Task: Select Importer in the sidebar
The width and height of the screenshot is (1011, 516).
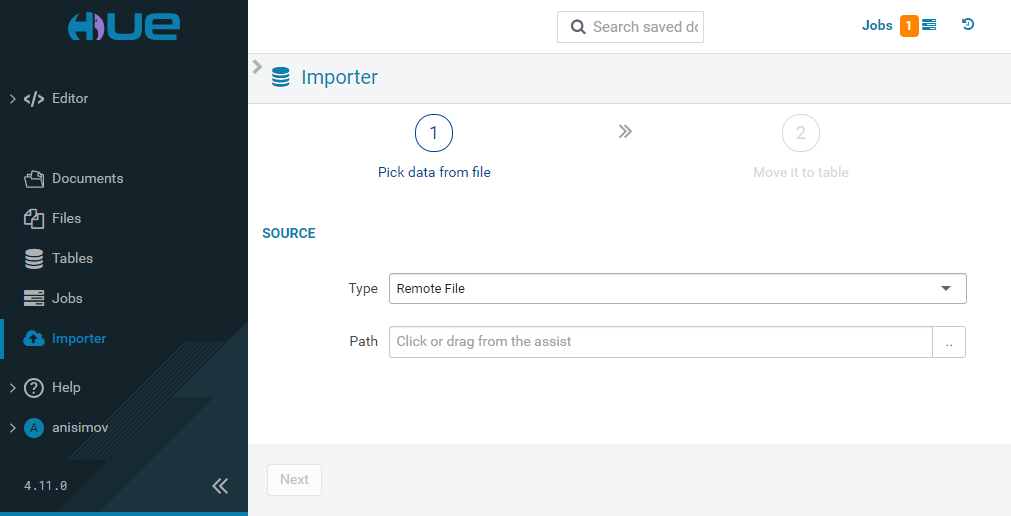Action: point(79,339)
